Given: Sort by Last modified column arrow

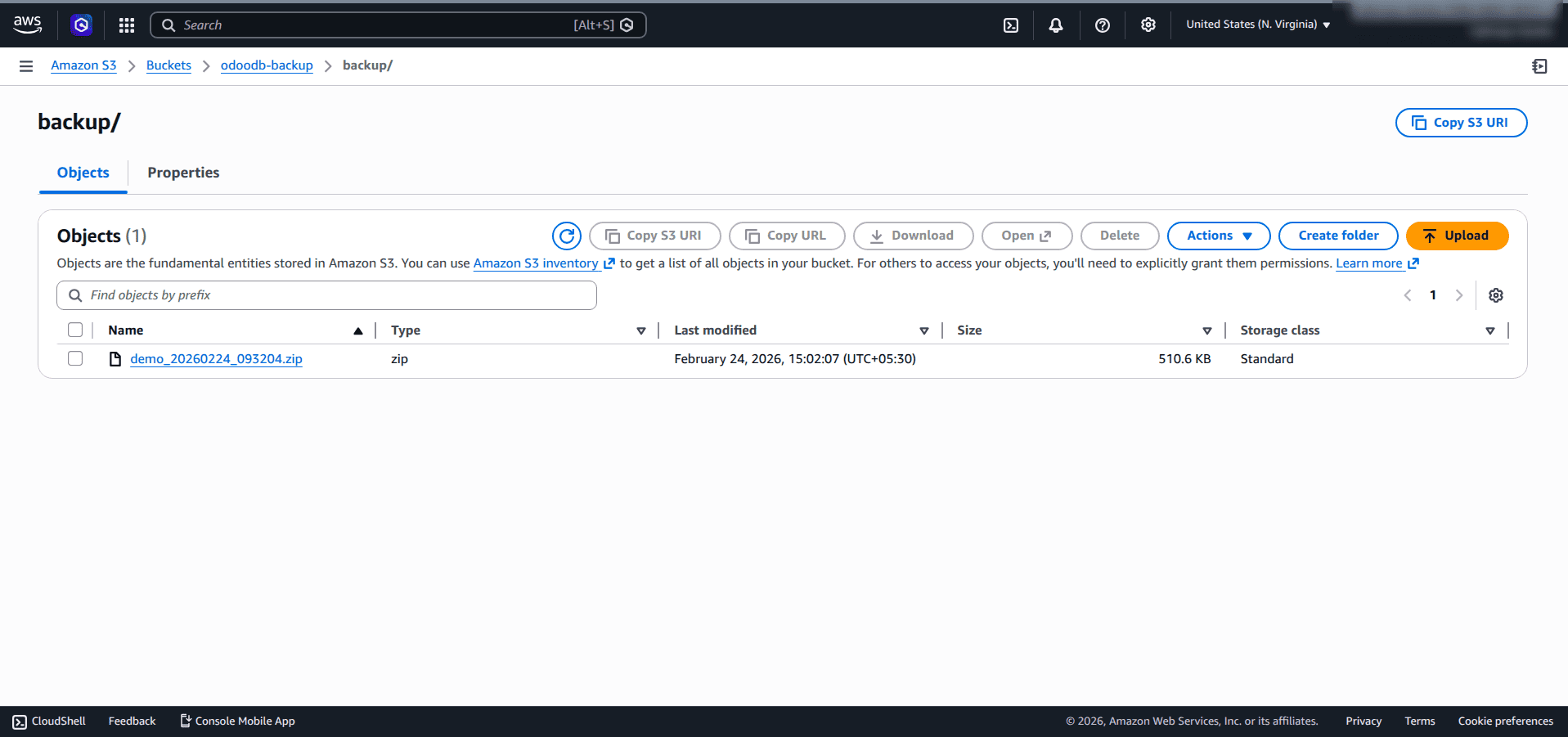Looking at the screenshot, I should click(924, 330).
